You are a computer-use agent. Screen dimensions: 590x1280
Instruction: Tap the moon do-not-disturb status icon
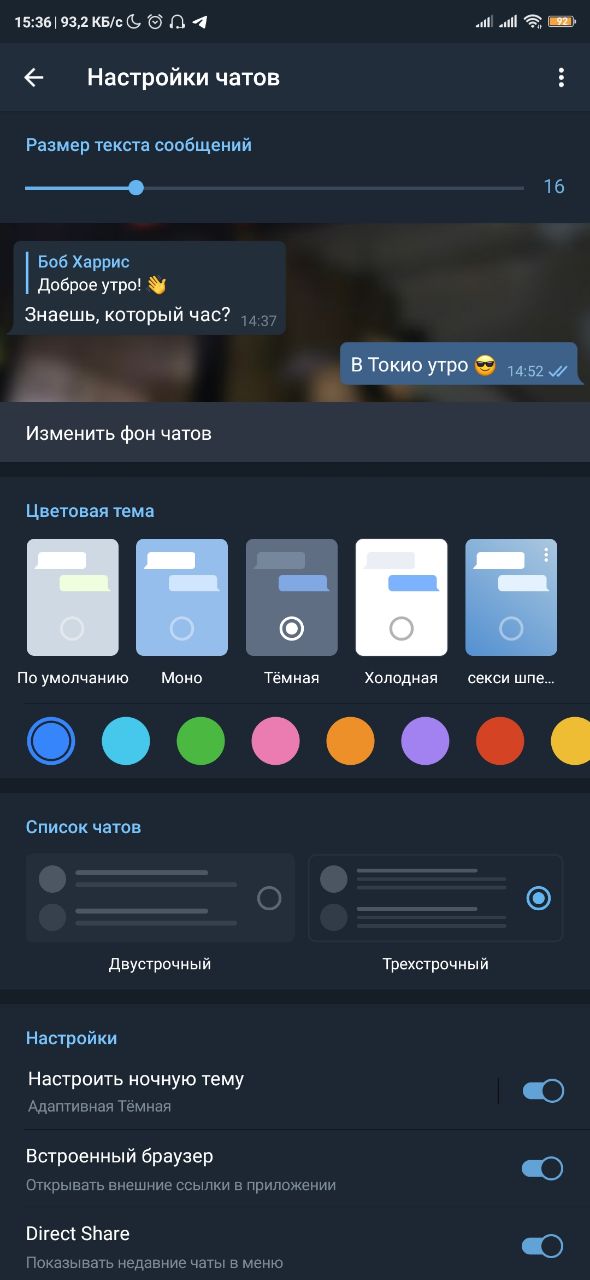[x=134, y=21]
